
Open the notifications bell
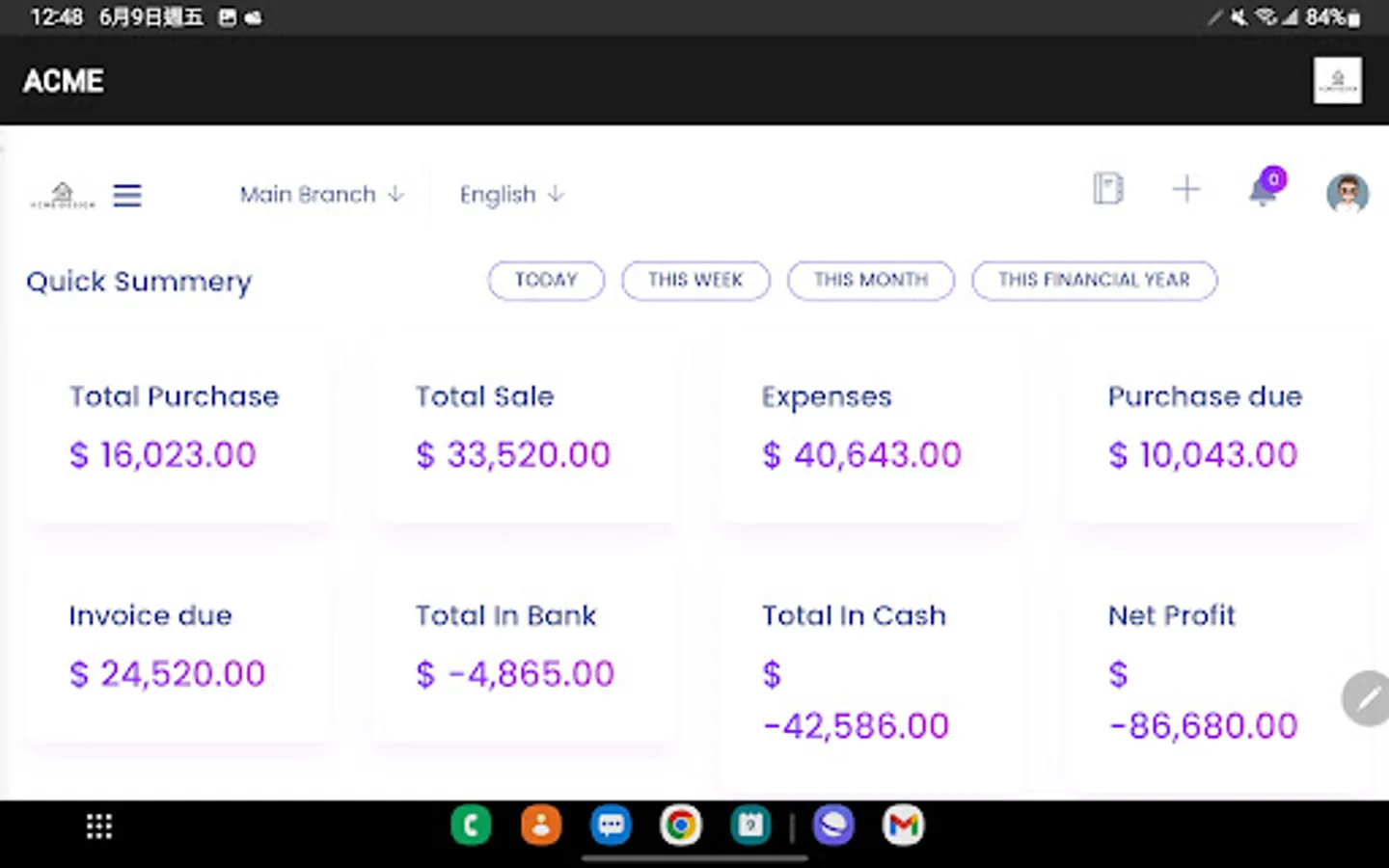[x=1264, y=189]
